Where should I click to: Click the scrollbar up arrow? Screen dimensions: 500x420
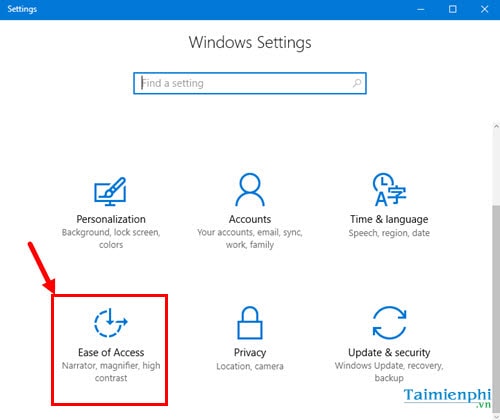[x=496, y=126]
